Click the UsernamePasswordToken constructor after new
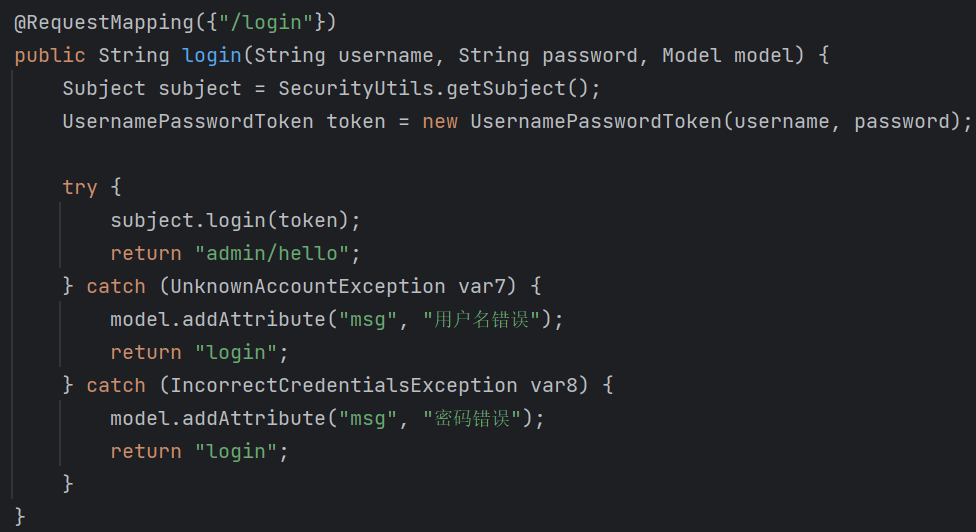The width and height of the screenshot is (976, 532). 595,121
